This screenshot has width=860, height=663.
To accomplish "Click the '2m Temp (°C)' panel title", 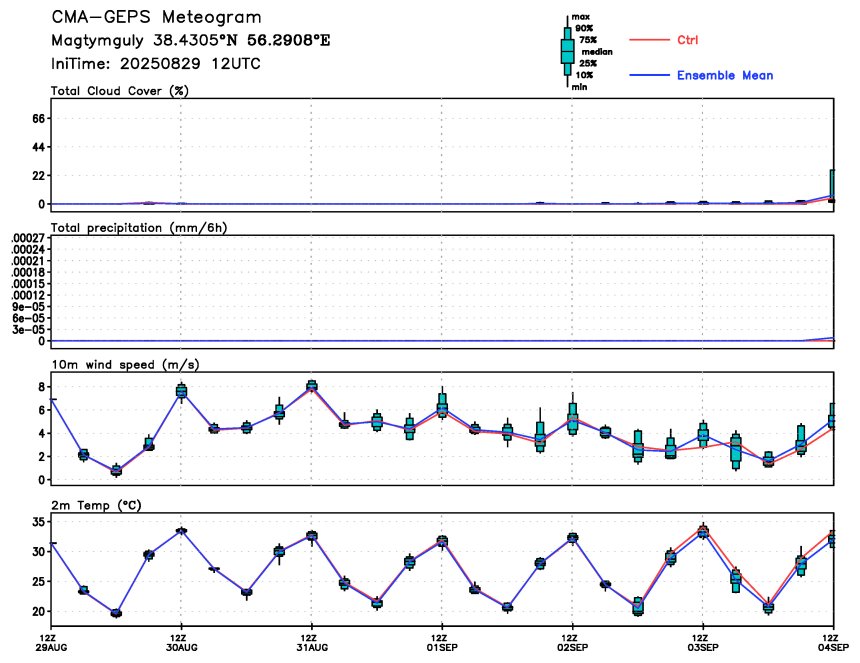I will pos(96,505).
